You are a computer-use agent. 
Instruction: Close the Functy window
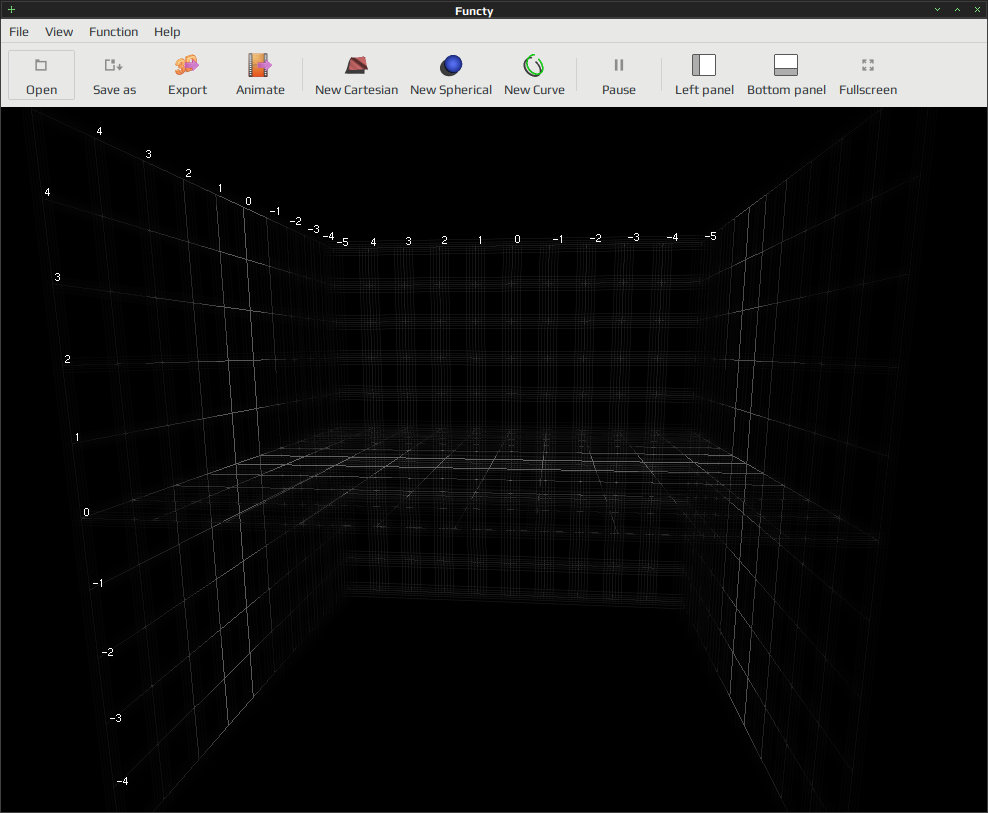977,9
